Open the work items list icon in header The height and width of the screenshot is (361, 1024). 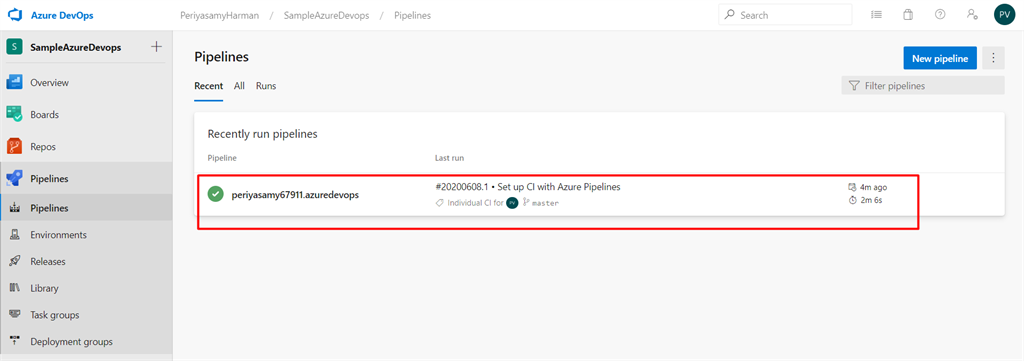(876, 14)
